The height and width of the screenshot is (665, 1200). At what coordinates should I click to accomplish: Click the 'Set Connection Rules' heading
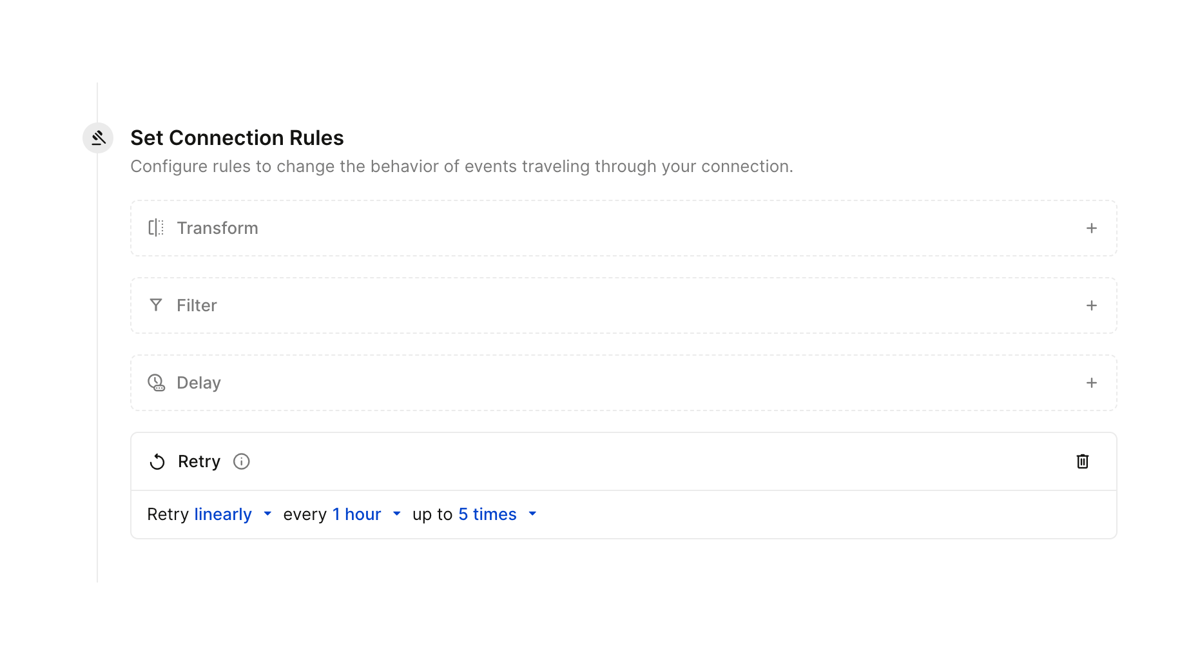237,137
